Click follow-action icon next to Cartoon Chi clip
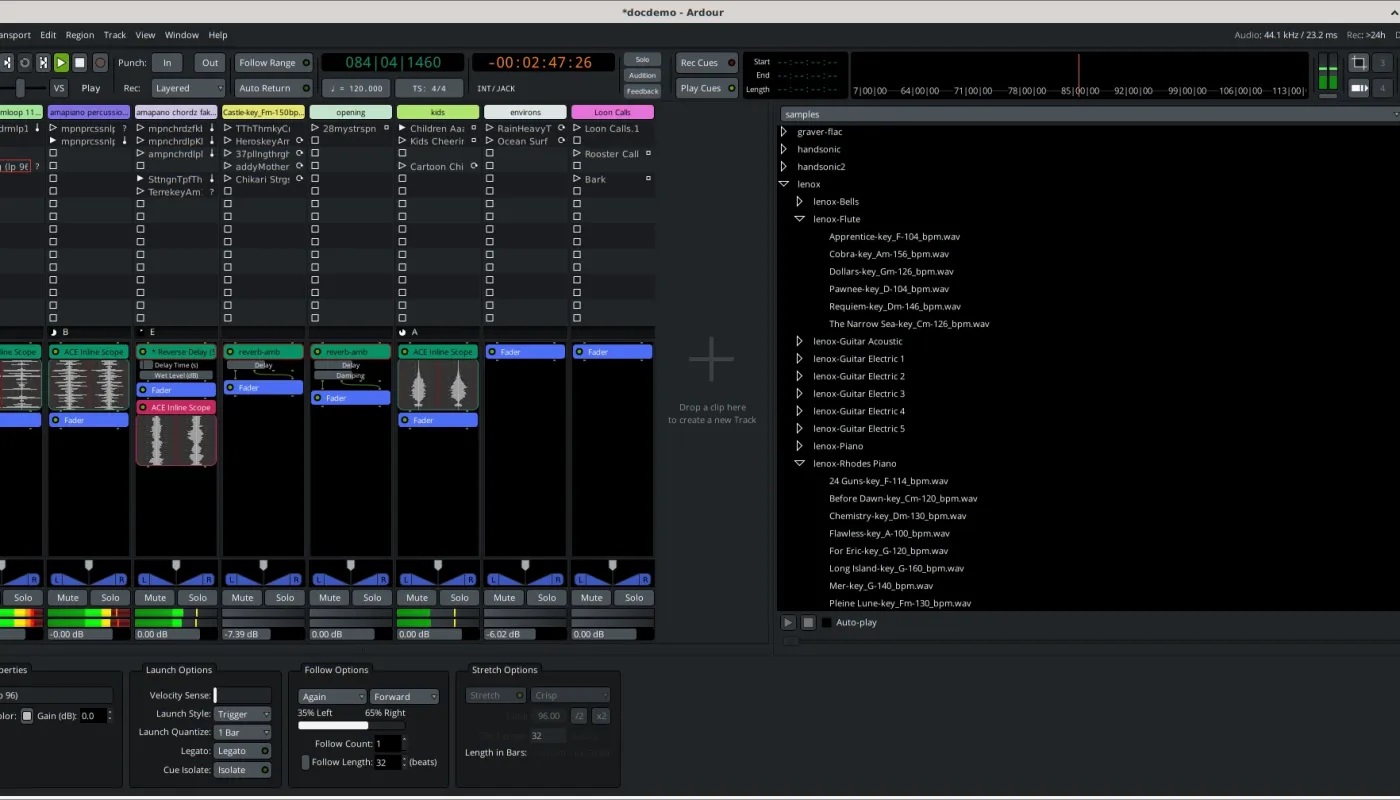The image size is (1400, 800). [x=474, y=167]
